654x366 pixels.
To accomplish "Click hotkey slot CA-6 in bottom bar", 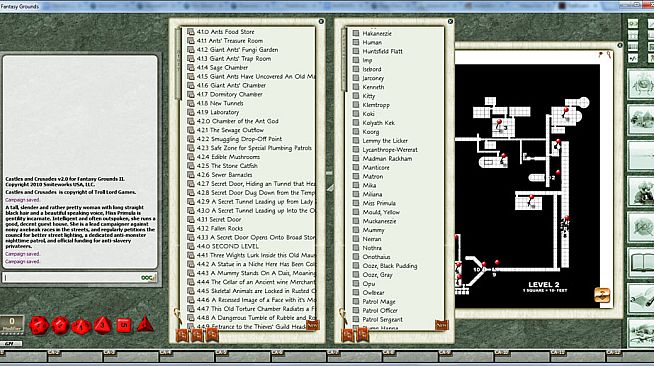I will click(x=298, y=356).
